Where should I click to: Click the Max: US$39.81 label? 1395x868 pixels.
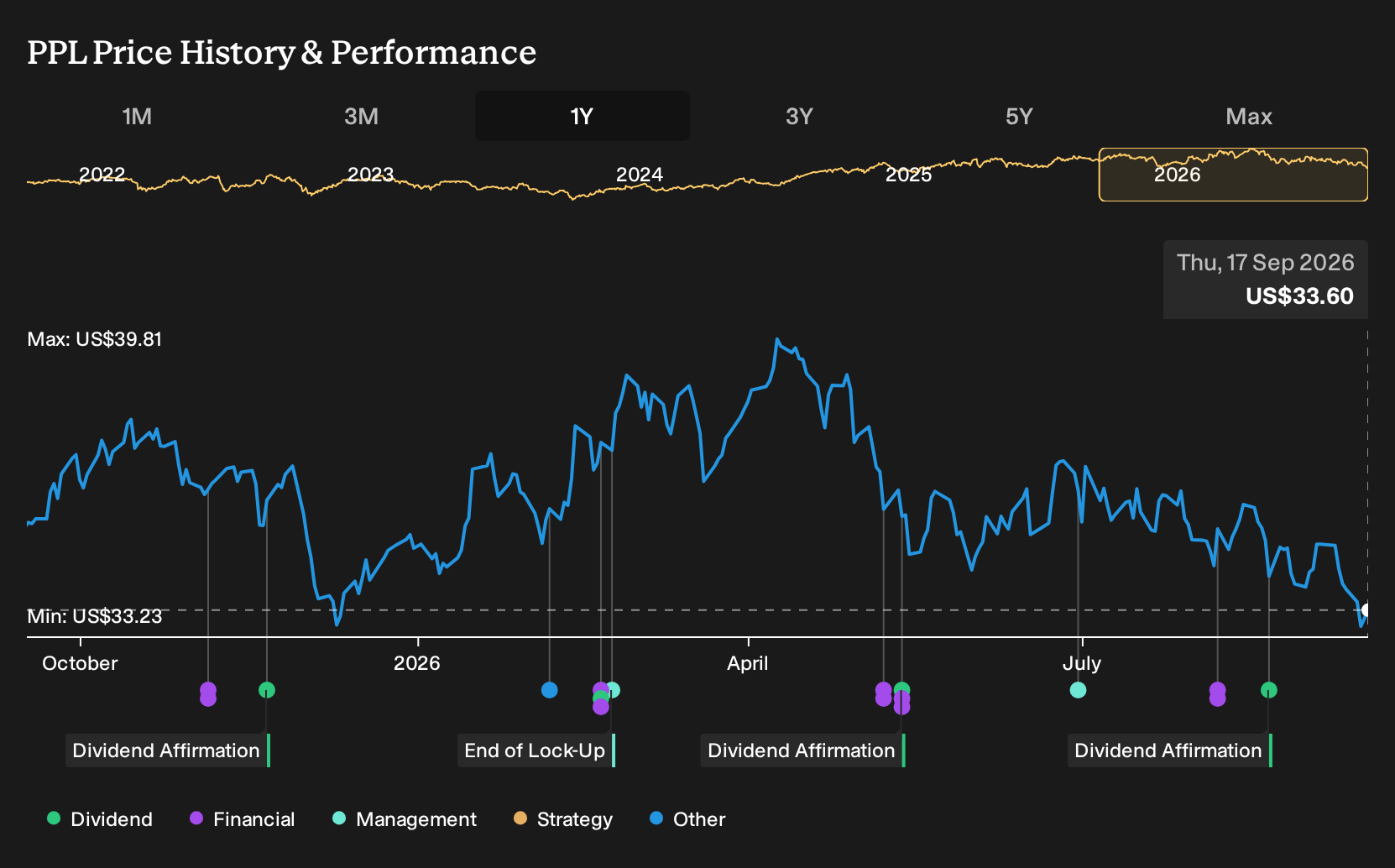click(95, 339)
